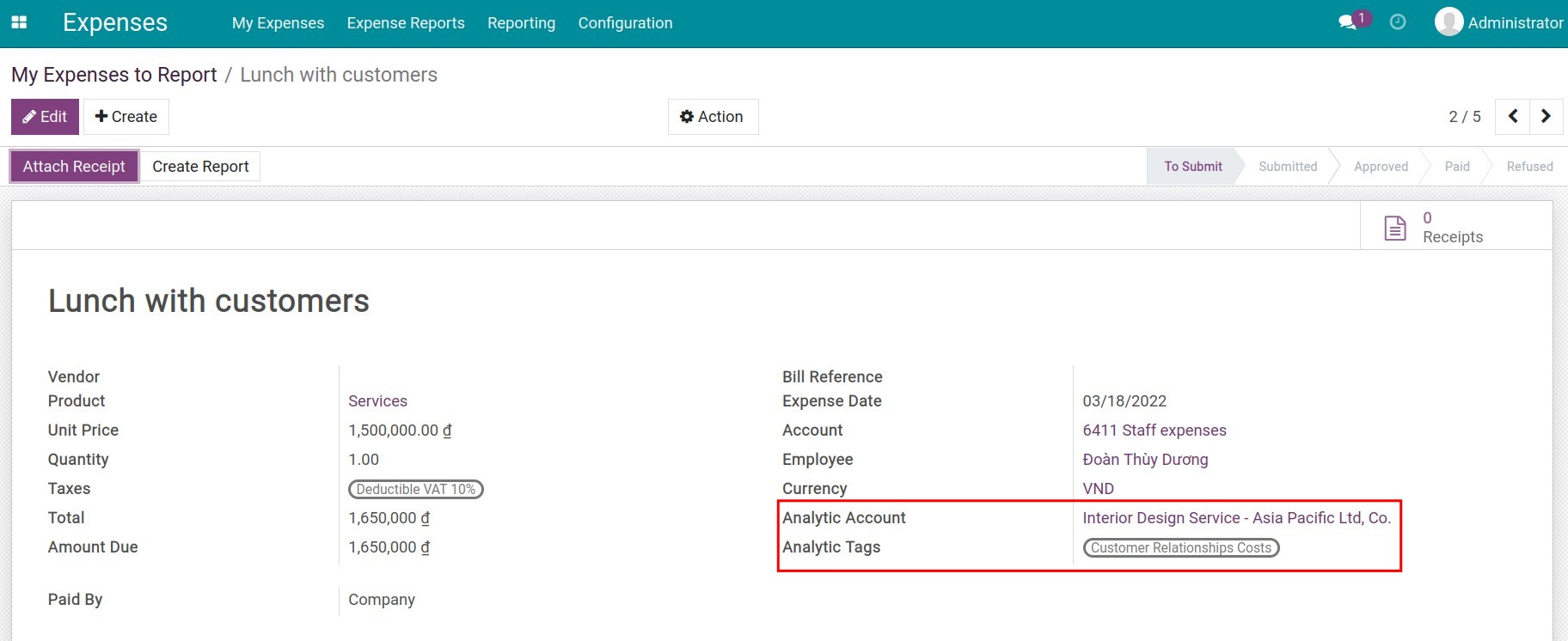The image size is (1568, 641).
Task: Open the Configuration menu
Action: click(625, 23)
